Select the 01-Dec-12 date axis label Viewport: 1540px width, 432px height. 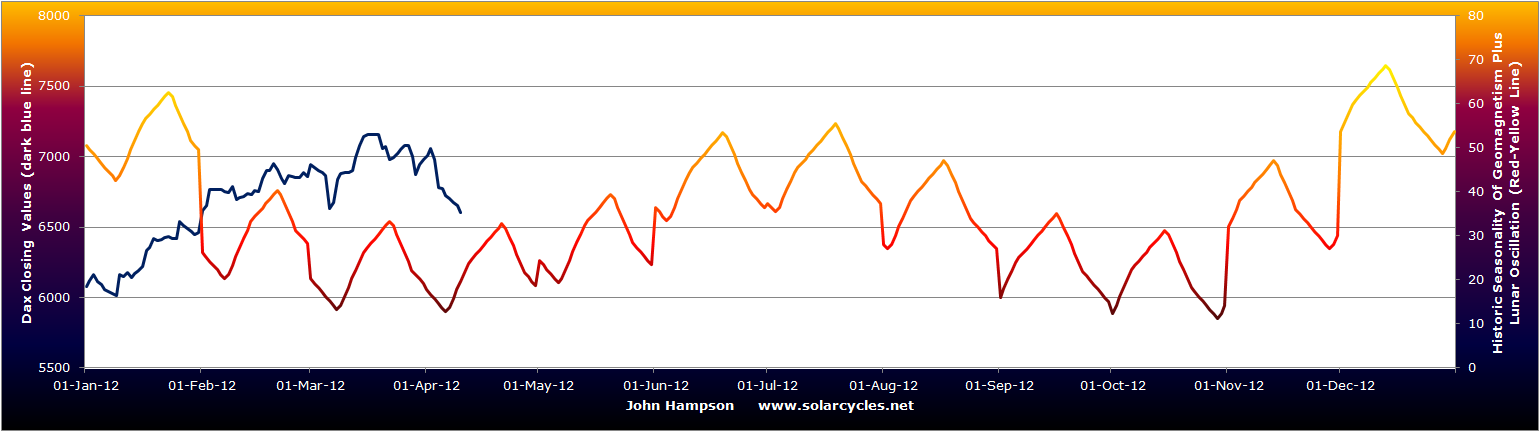tap(1339, 384)
